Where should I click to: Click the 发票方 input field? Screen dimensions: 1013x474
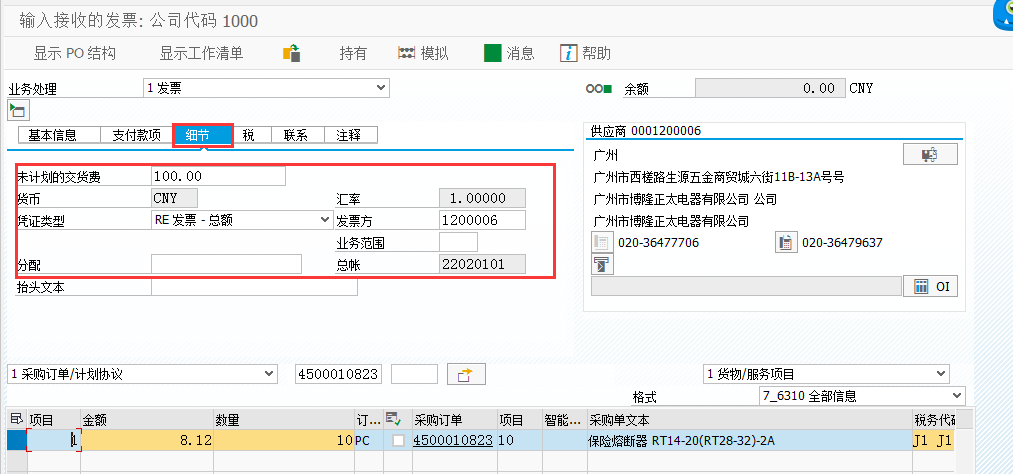coord(482,220)
